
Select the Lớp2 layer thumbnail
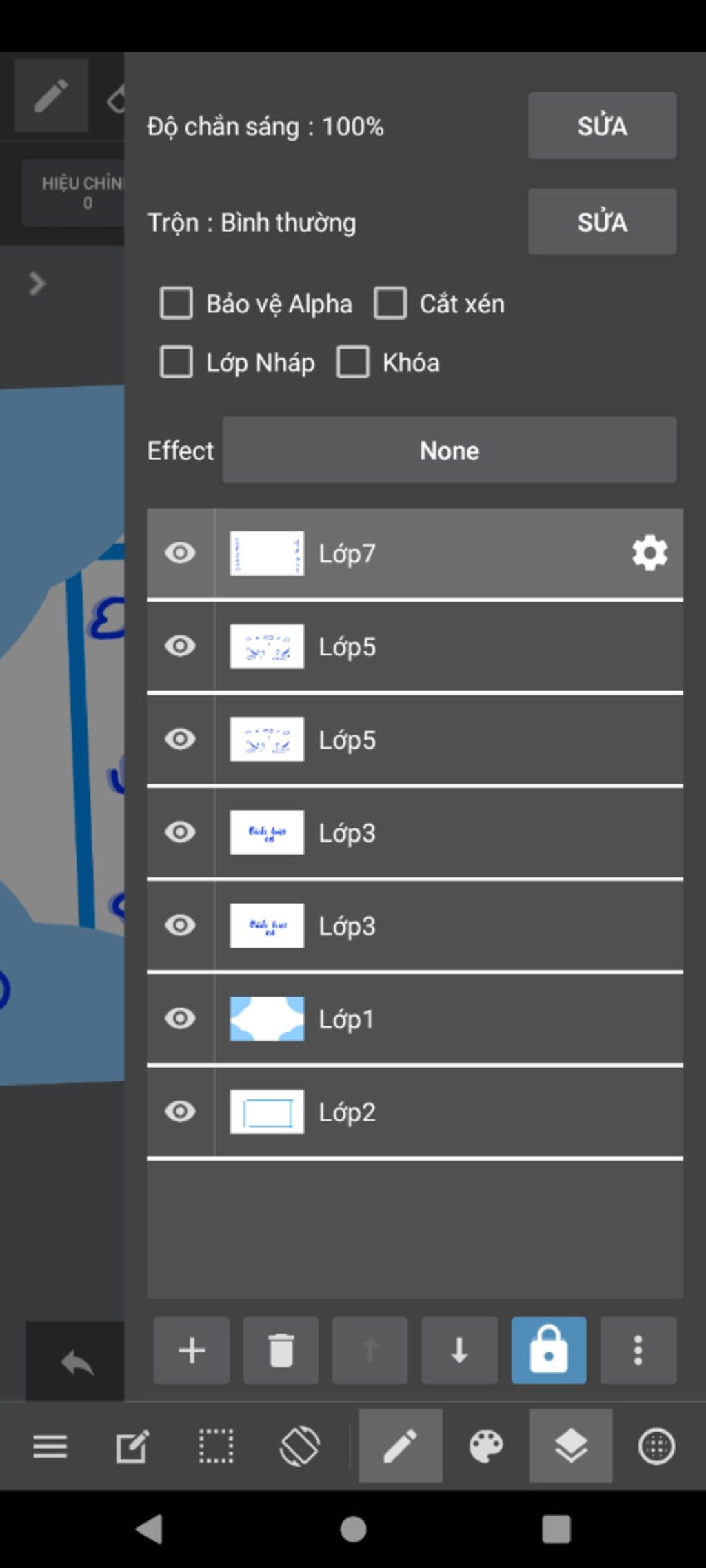tap(267, 1112)
